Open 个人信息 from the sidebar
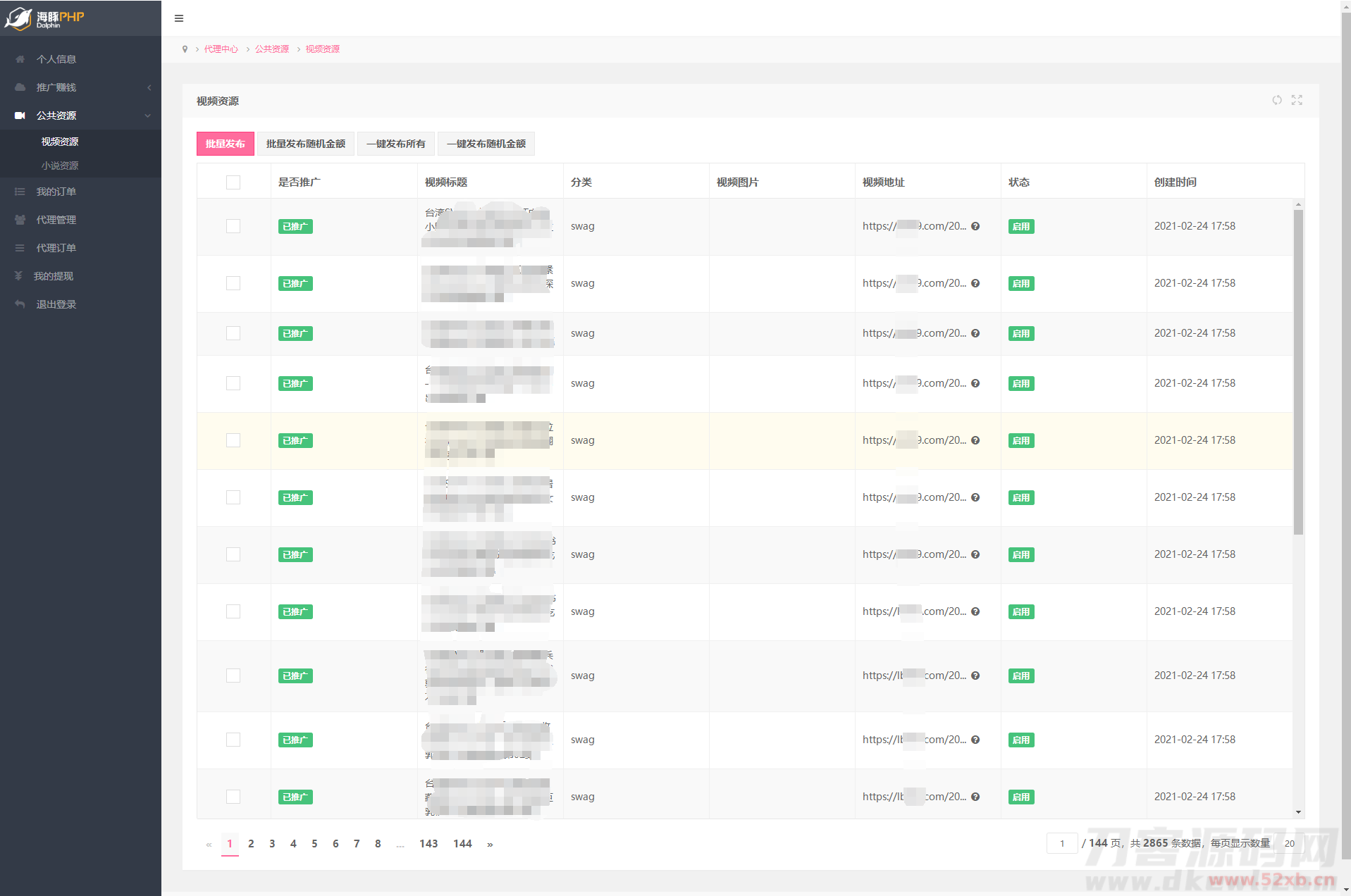This screenshot has width=1351, height=896. (56, 59)
